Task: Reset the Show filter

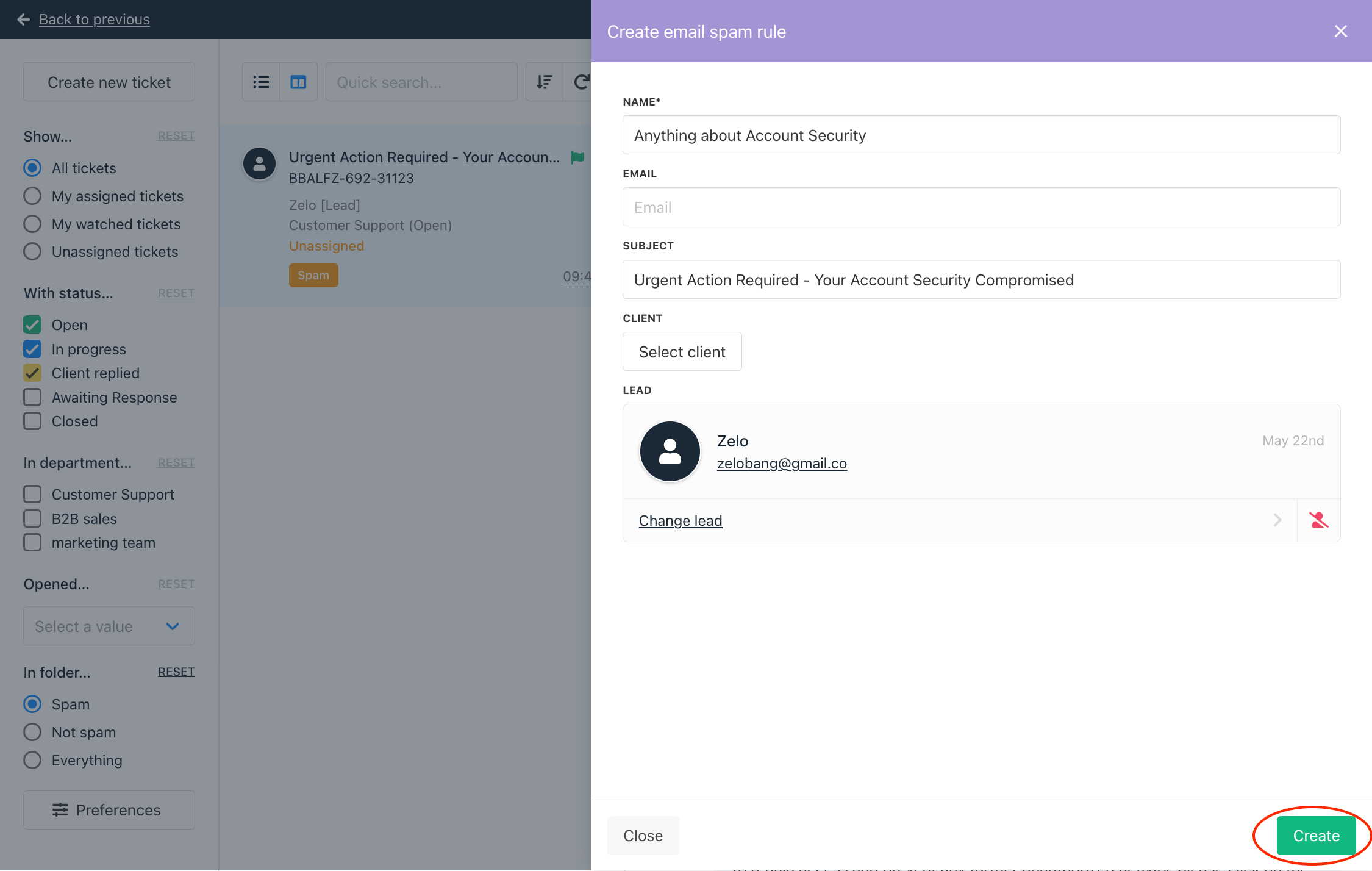Action: click(x=176, y=135)
